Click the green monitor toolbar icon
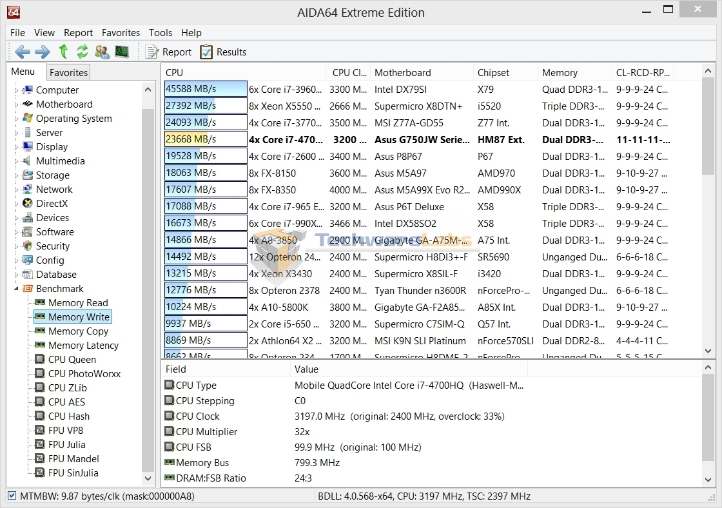The image size is (722, 508). click(x=122, y=52)
